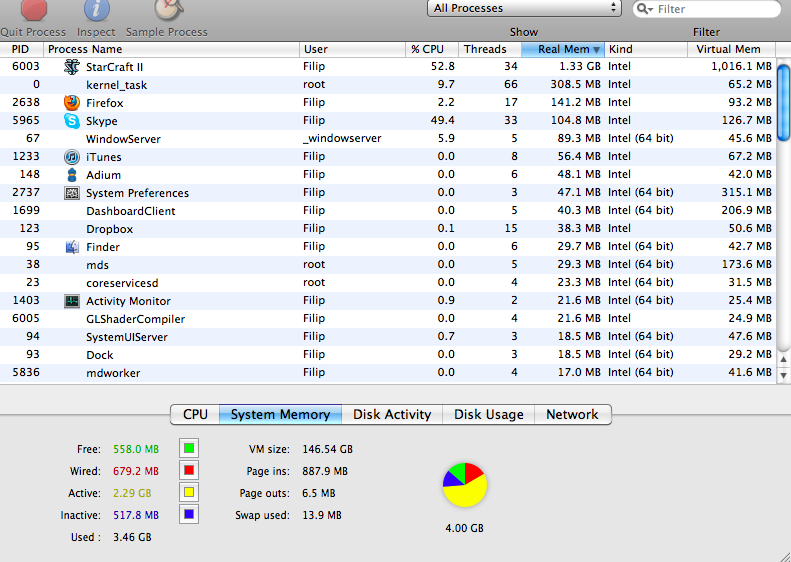Click the 13.9 MB Swap used value

pyautogui.click(x=322, y=515)
